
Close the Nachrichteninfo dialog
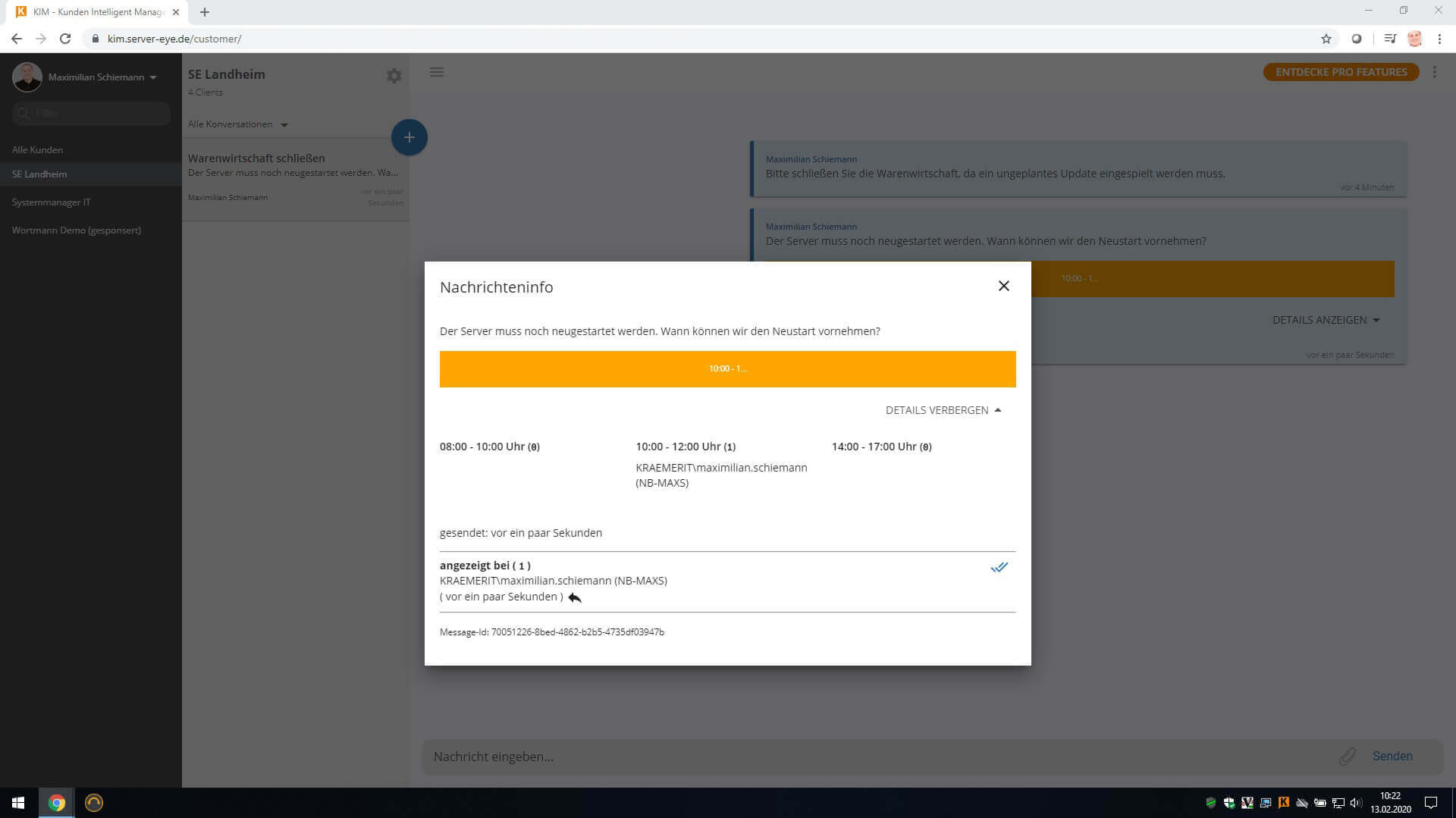click(x=1003, y=286)
